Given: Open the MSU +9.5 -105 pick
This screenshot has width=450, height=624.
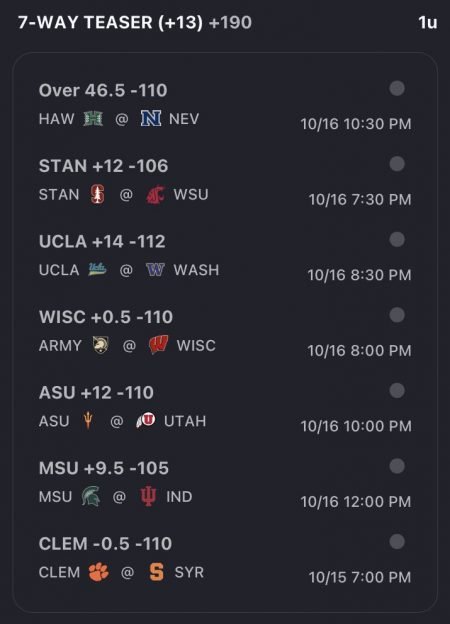Looking at the screenshot, I should point(104,468).
